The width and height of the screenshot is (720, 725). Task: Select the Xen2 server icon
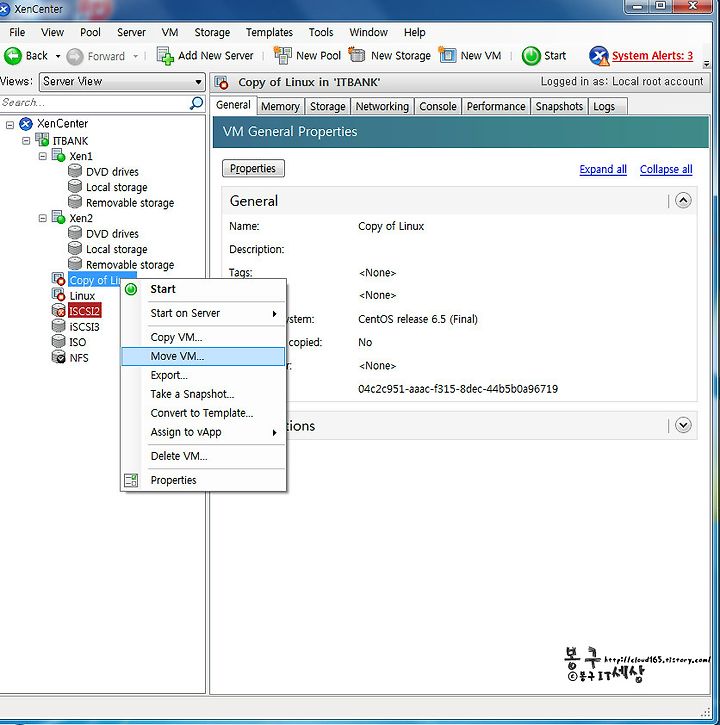59,217
